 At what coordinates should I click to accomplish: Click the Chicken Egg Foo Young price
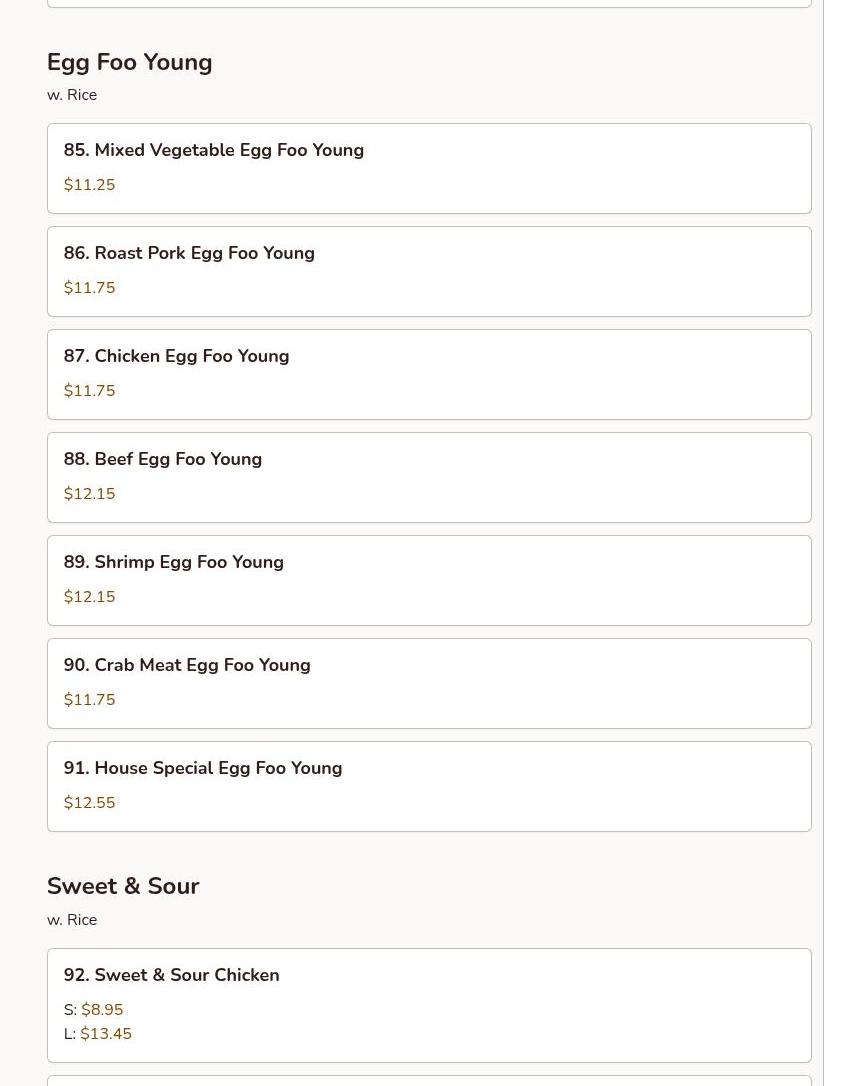[x=90, y=391]
